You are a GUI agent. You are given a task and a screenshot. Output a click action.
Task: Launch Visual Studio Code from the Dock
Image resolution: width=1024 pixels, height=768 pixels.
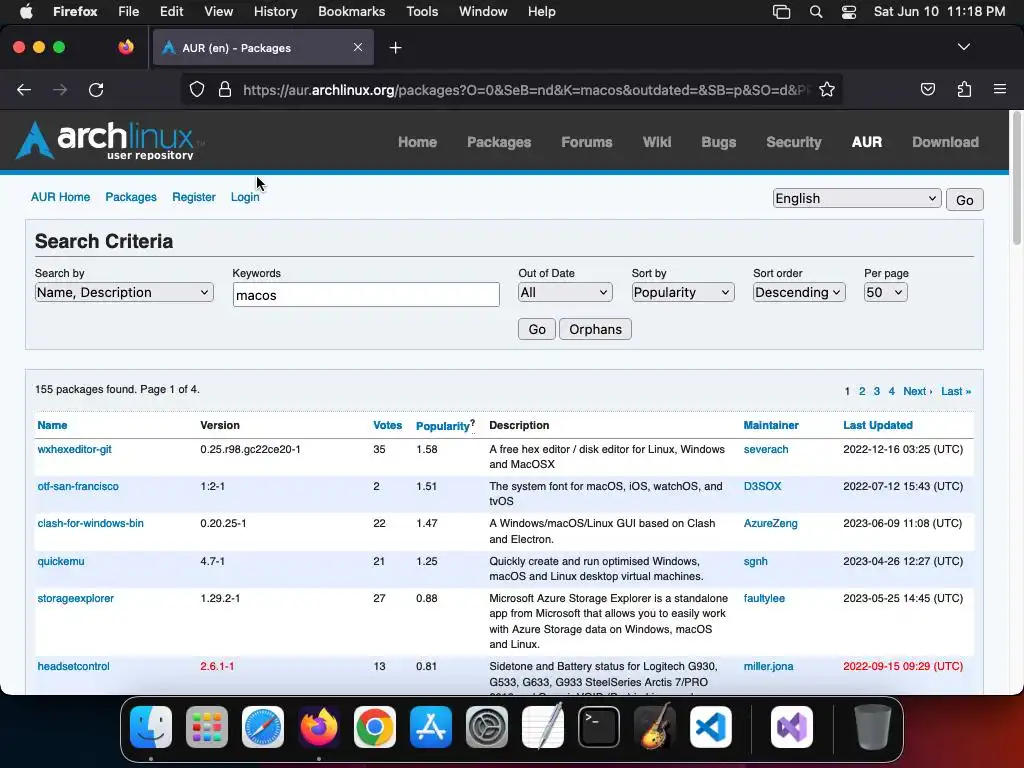711,727
